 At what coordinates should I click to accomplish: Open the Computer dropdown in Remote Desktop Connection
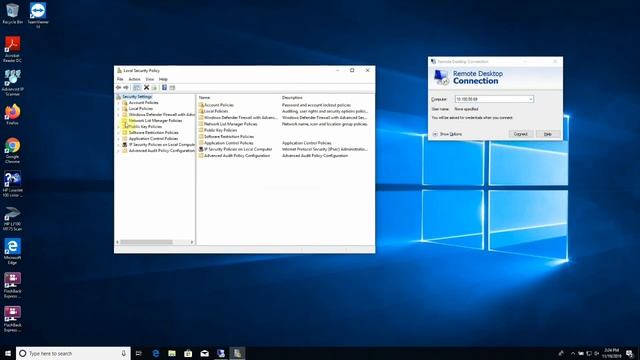tap(530, 99)
